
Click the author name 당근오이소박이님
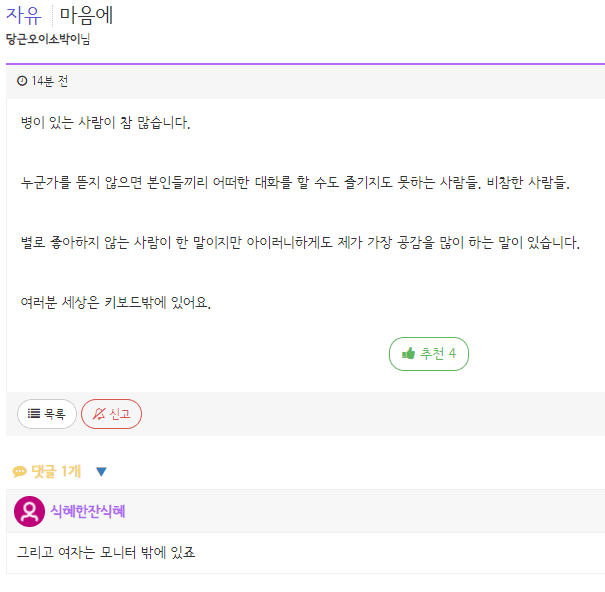48,39
